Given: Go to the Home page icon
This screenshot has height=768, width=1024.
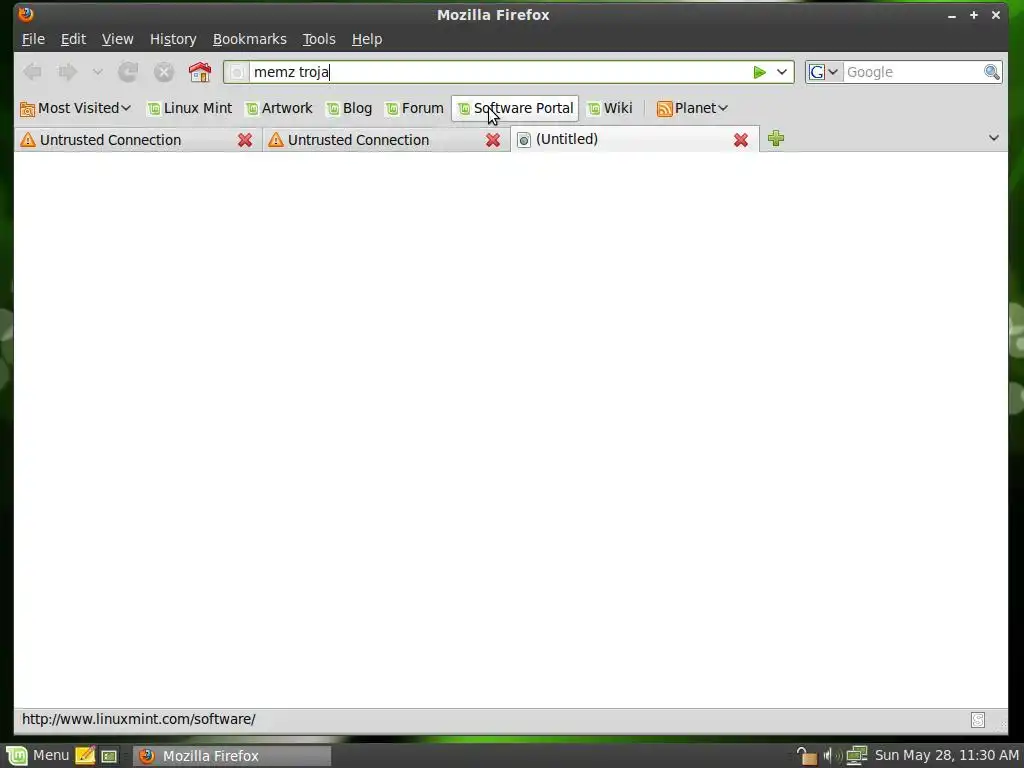Looking at the screenshot, I should [x=200, y=72].
